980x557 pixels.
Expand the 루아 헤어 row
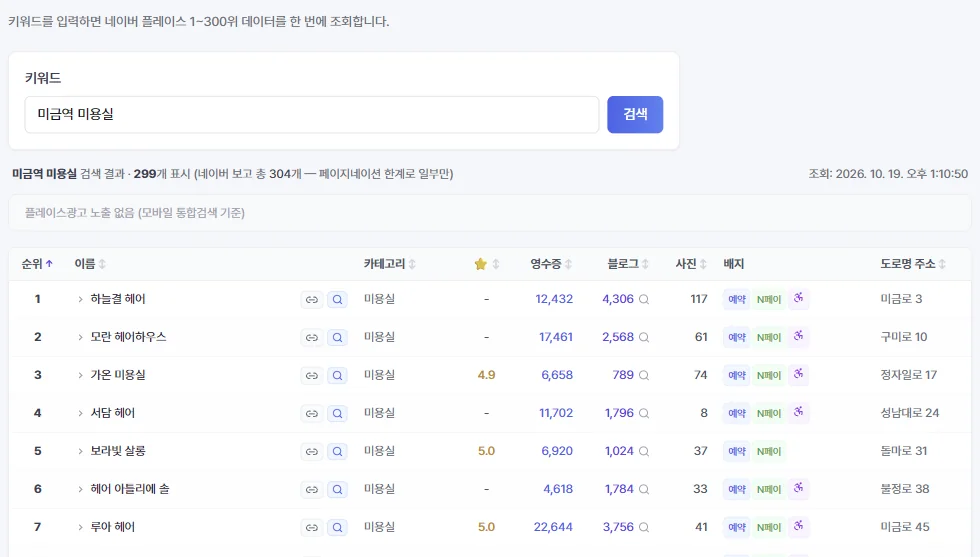tap(80, 528)
